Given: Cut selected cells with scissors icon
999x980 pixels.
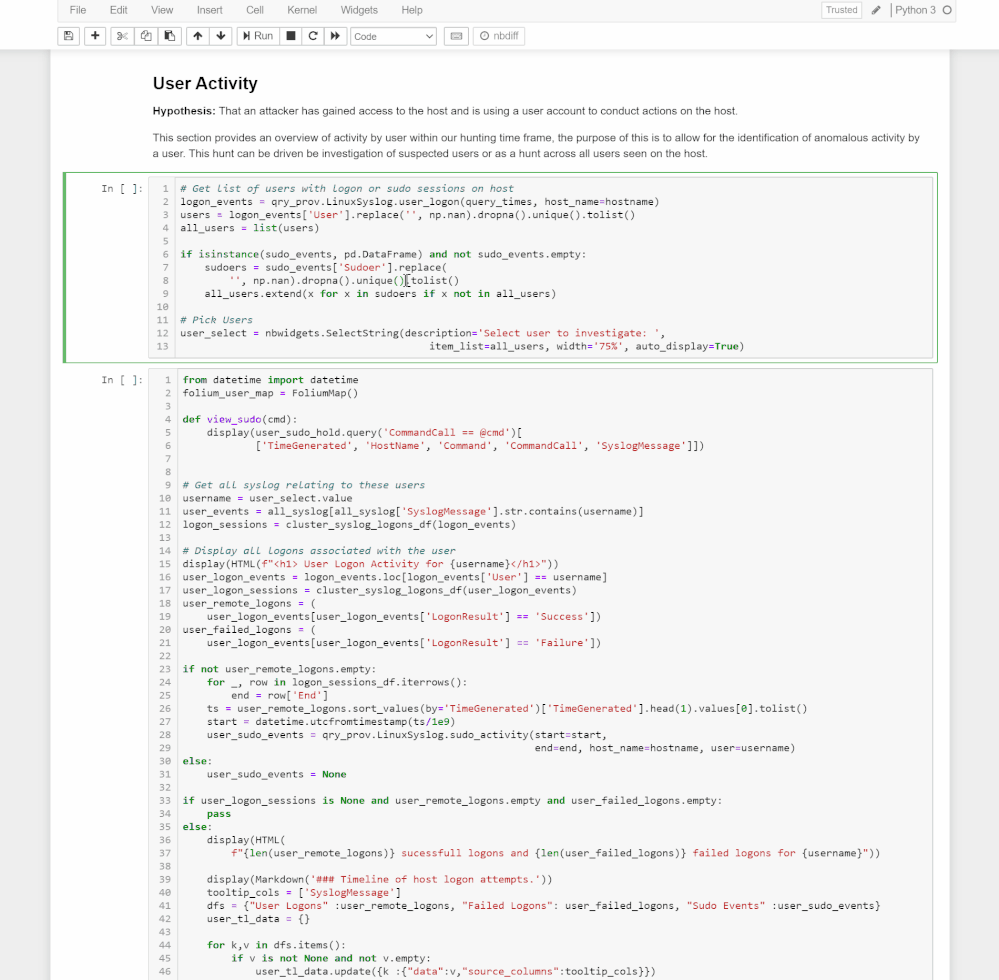Looking at the screenshot, I should [x=122, y=36].
